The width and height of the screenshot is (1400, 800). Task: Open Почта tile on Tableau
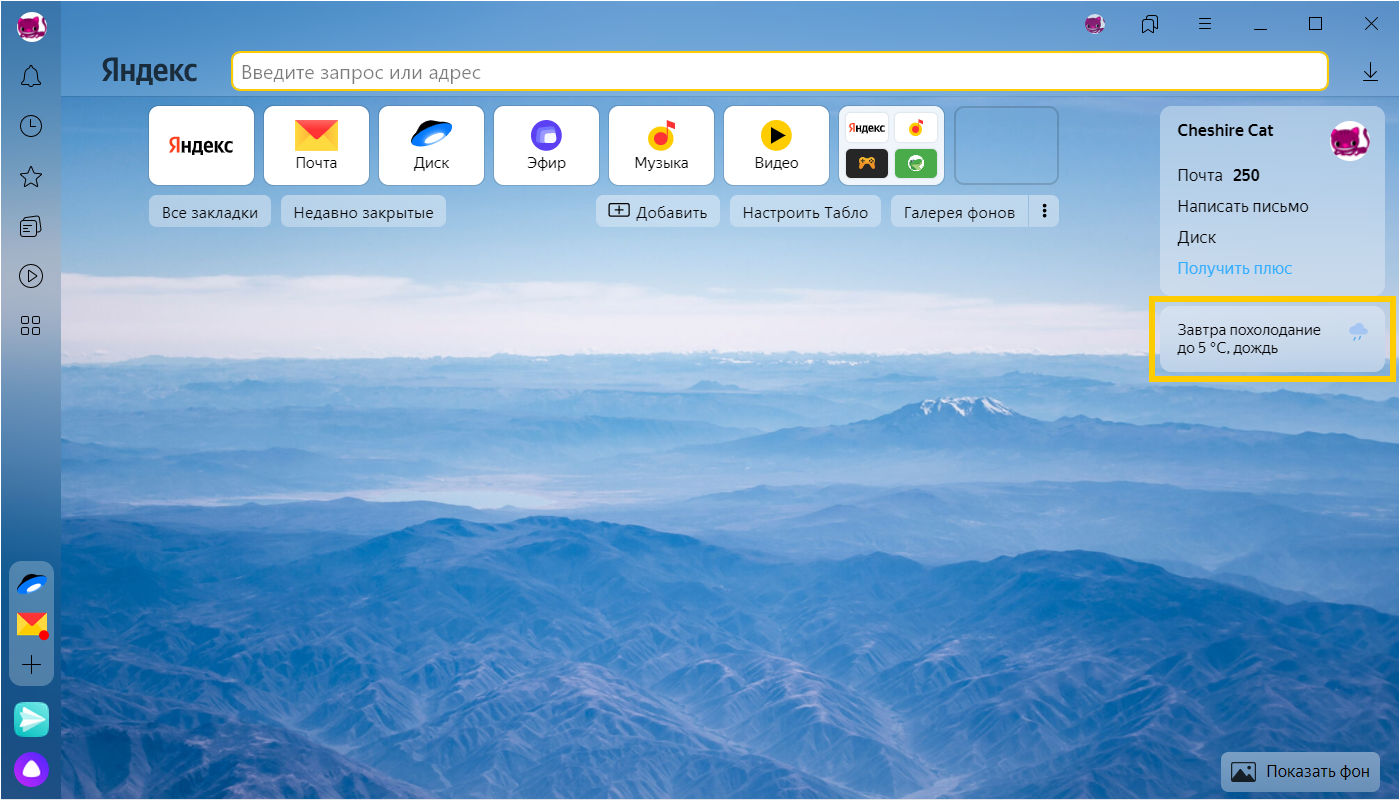[316, 146]
